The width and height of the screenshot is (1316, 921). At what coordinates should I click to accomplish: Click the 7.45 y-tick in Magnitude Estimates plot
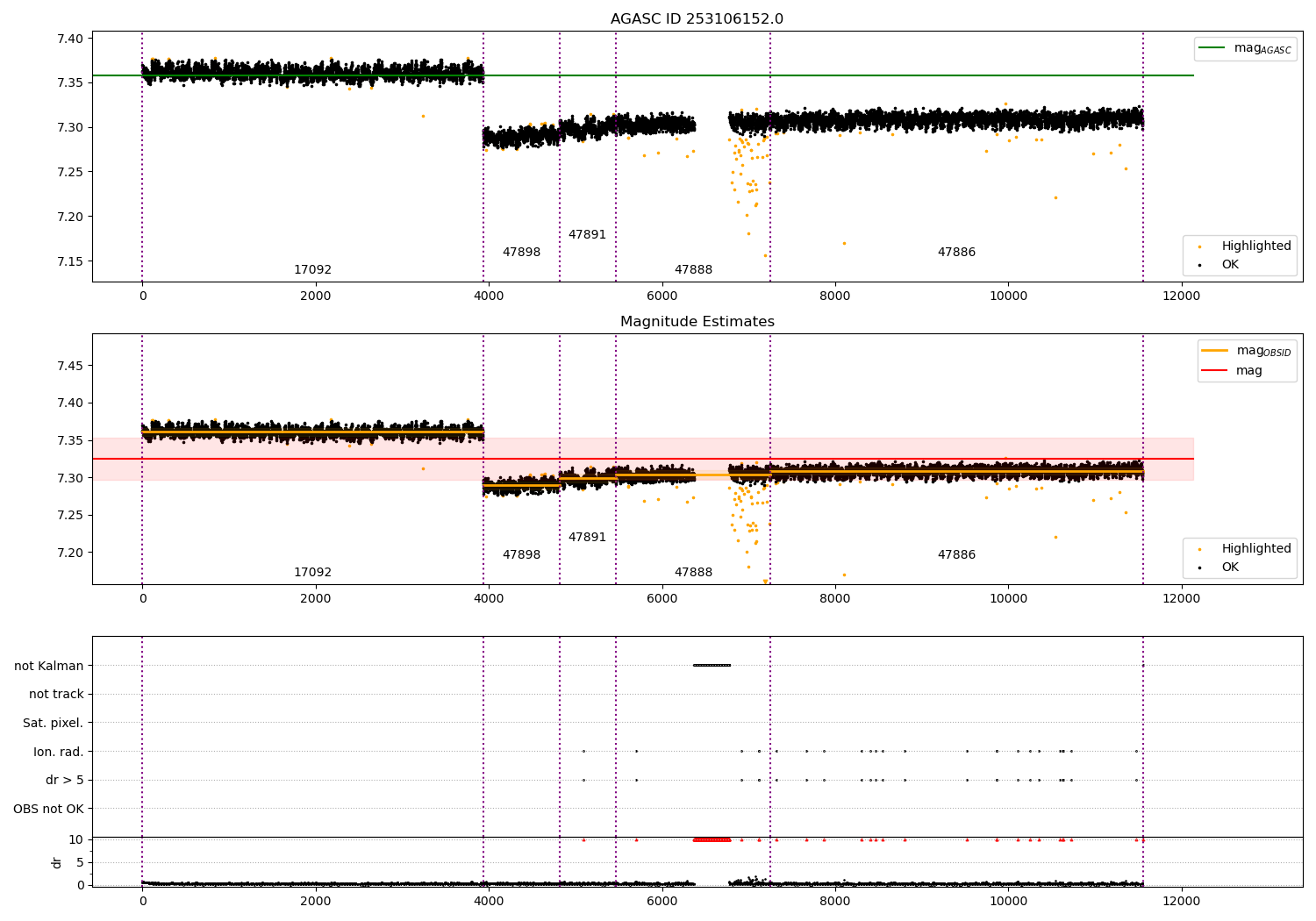pos(70,366)
